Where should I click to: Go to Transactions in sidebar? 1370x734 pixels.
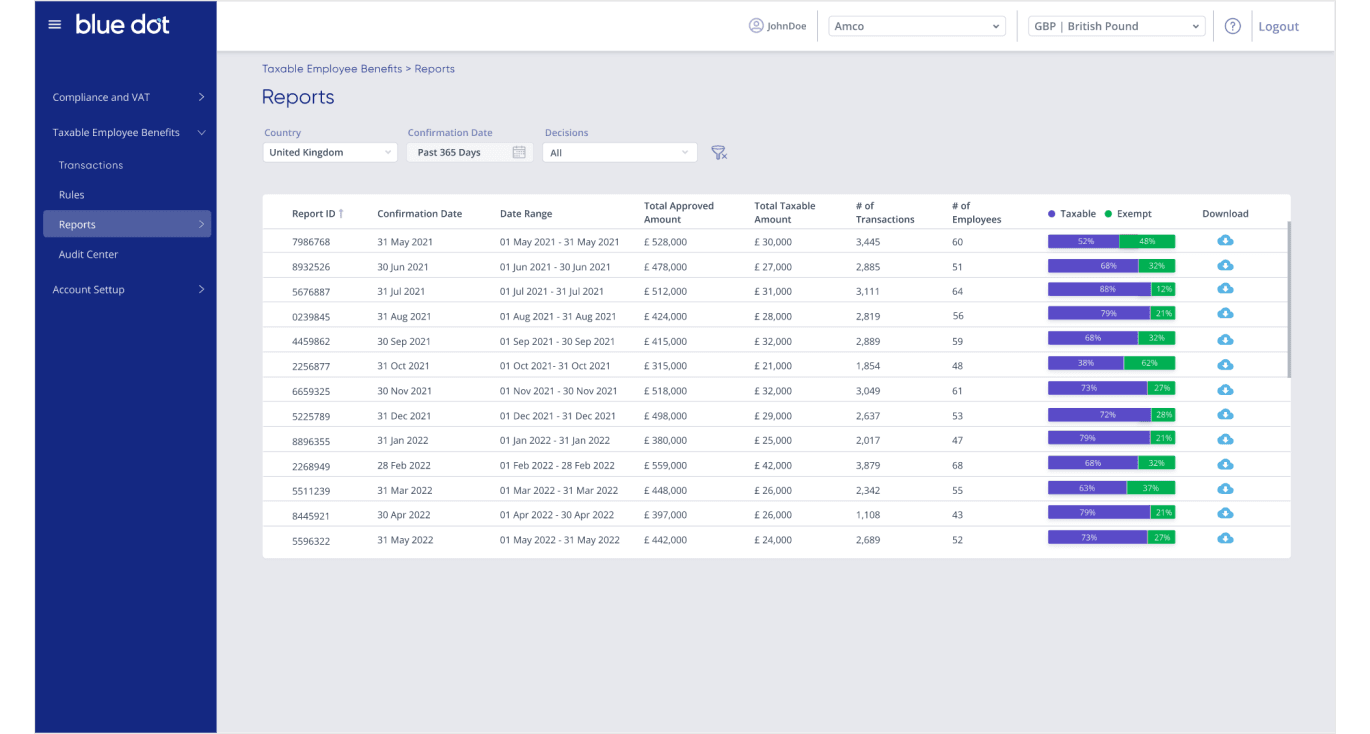point(91,165)
